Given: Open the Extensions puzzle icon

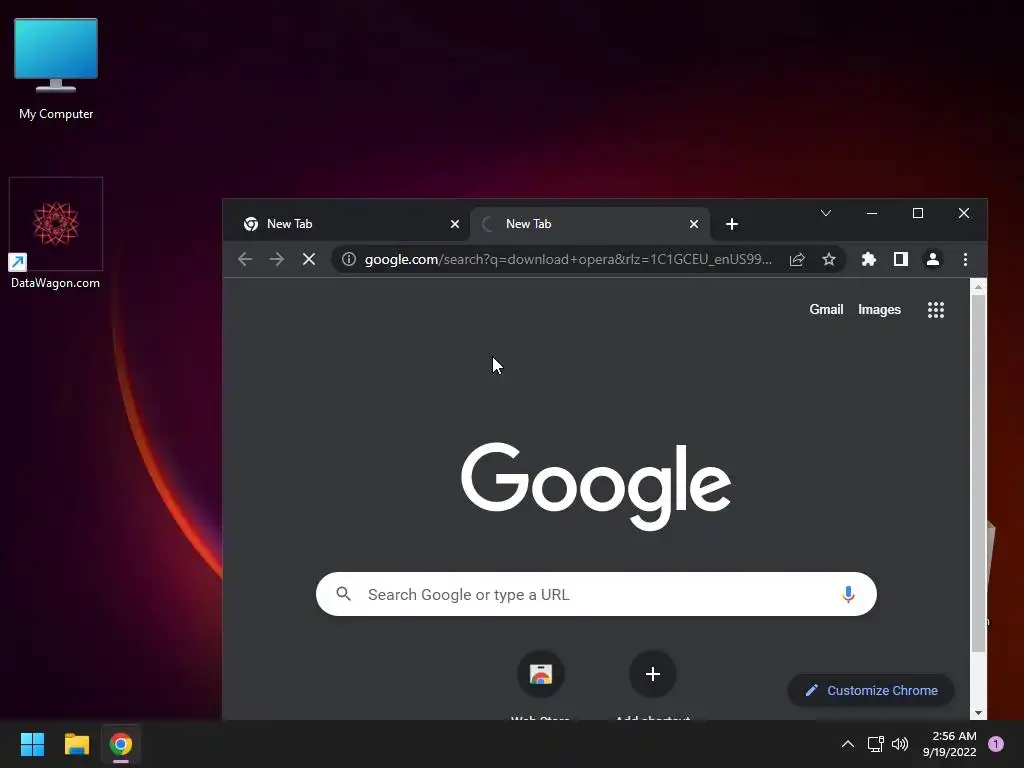Looking at the screenshot, I should [x=869, y=259].
